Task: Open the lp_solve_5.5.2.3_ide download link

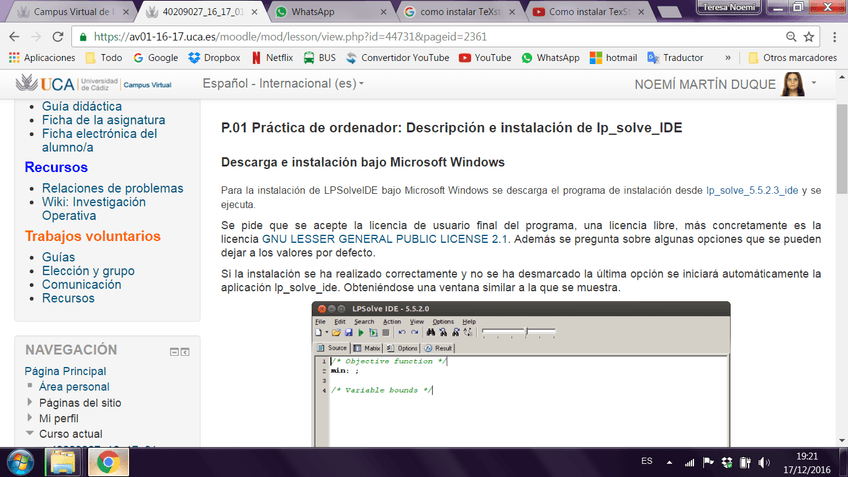Action: pos(752,189)
